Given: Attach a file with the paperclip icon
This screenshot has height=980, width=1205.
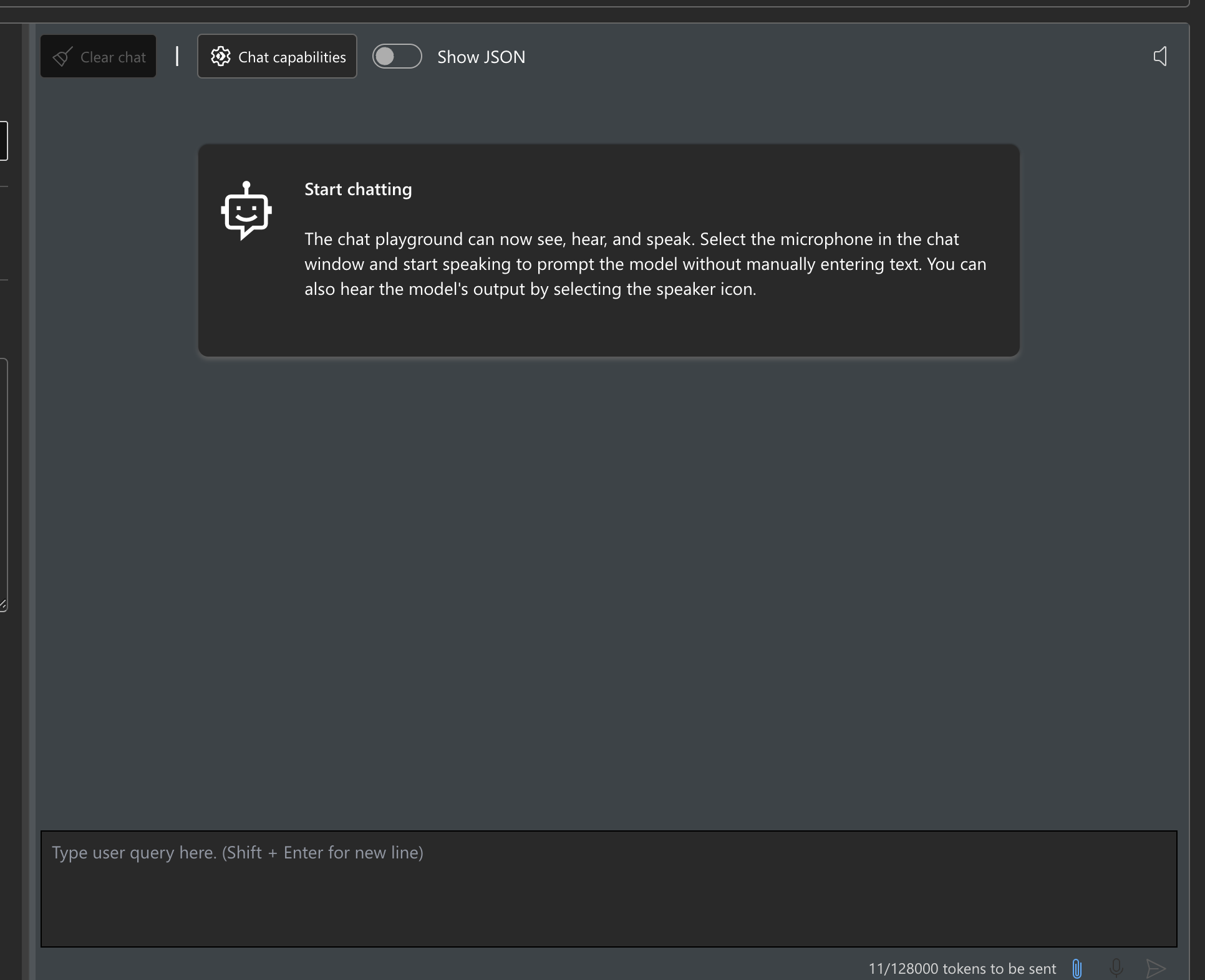Looking at the screenshot, I should coord(1077,968).
